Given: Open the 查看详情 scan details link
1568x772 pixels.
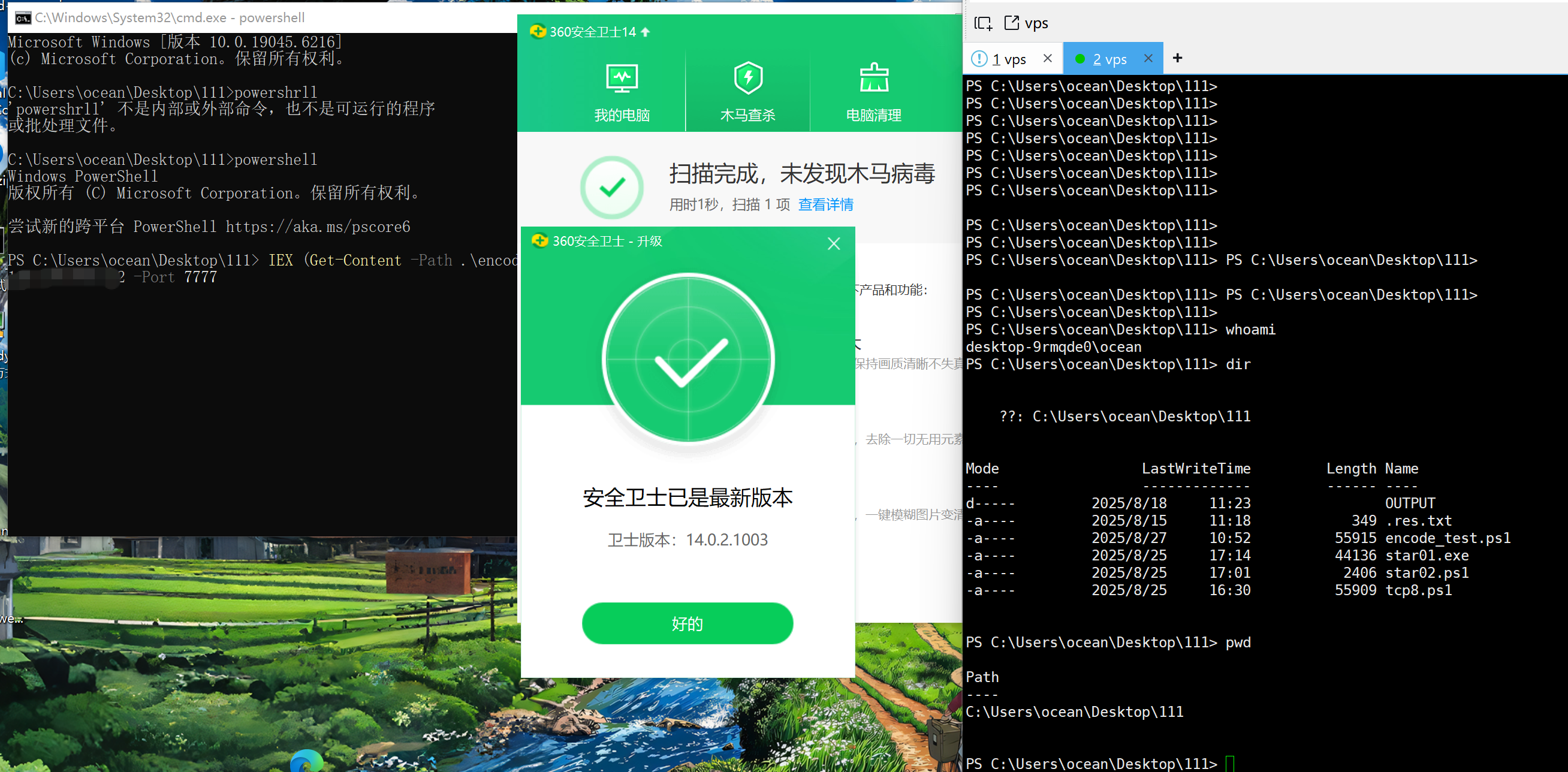Looking at the screenshot, I should point(825,204).
